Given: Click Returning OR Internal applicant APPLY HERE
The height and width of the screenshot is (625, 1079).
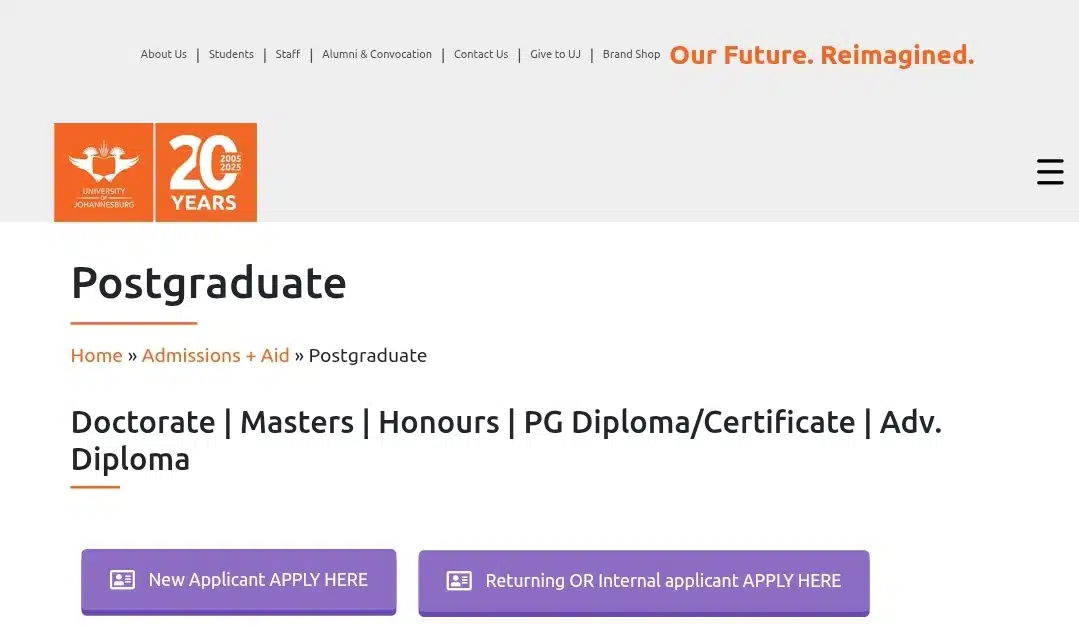Looking at the screenshot, I should 644,582.
